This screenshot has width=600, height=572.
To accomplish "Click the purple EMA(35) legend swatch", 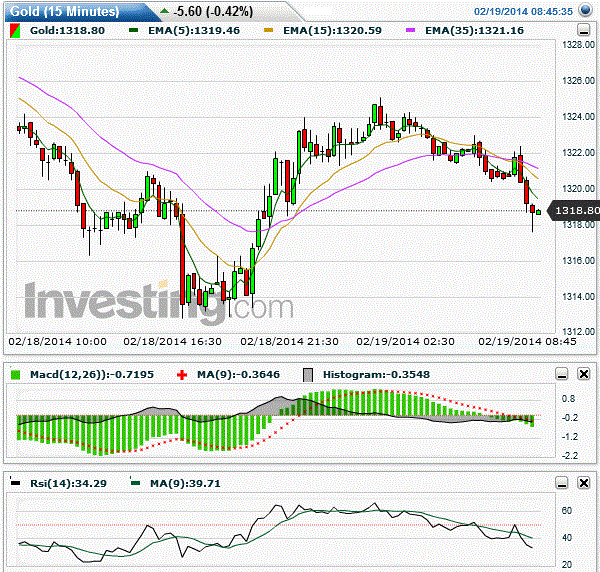I will pos(411,30).
